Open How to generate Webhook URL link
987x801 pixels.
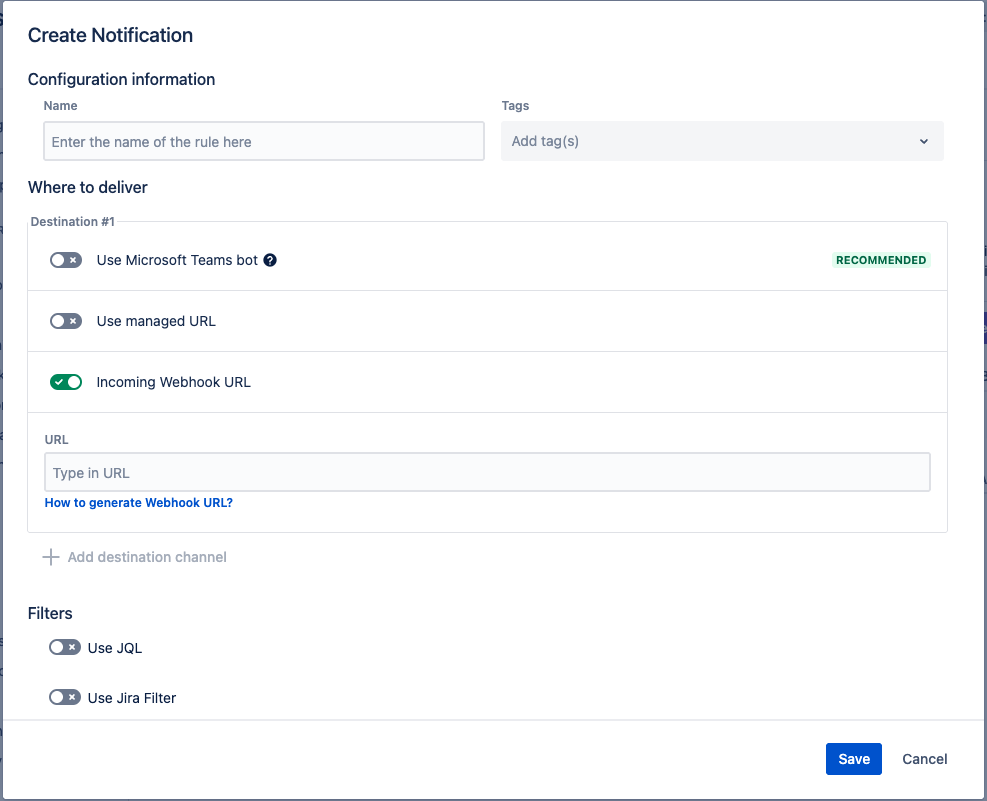(x=139, y=503)
